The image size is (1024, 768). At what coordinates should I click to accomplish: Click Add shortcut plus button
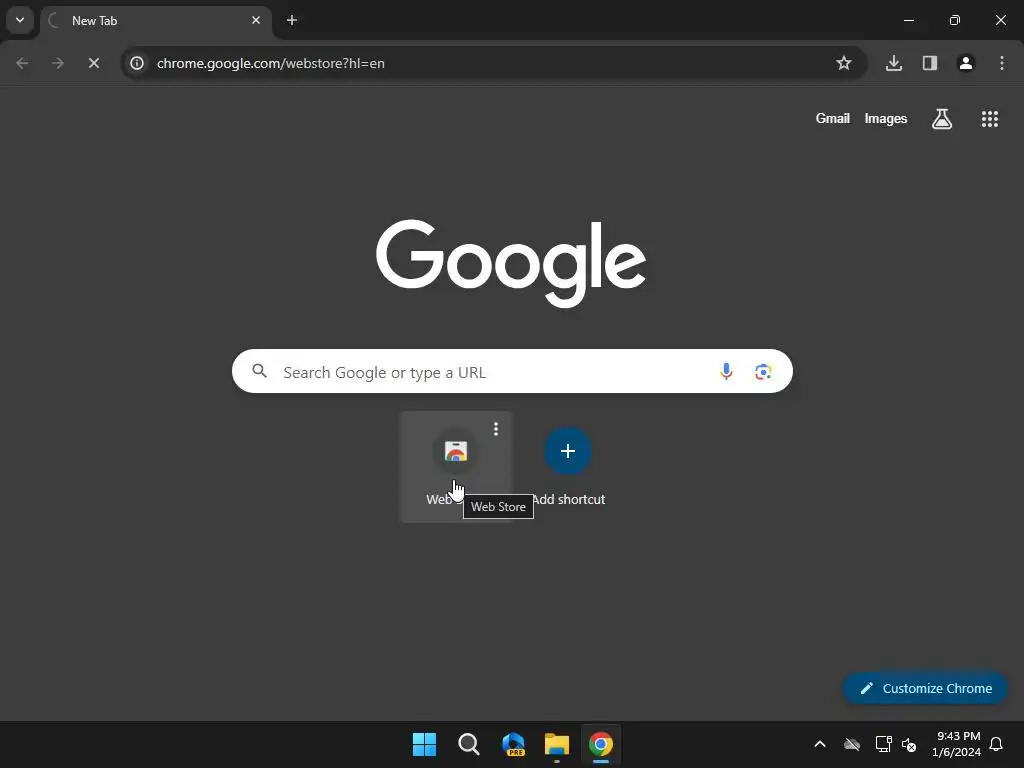(x=568, y=451)
